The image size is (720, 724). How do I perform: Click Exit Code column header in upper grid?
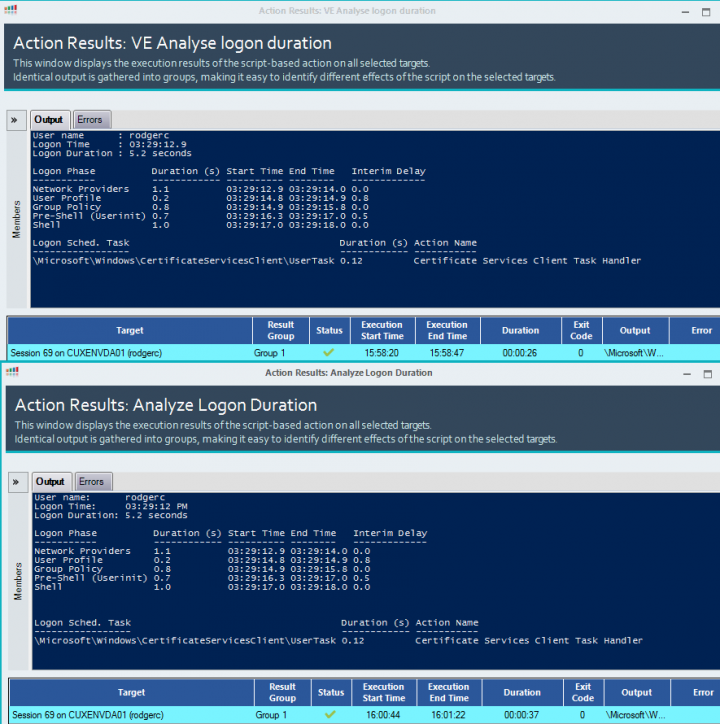tap(581, 330)
